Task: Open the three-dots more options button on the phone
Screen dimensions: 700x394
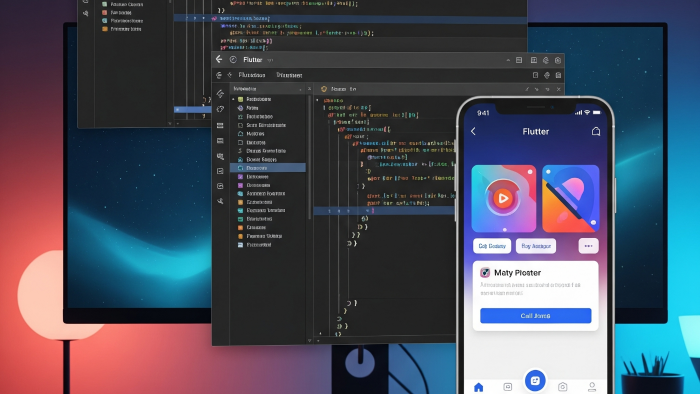Action: tap(588, 246)
